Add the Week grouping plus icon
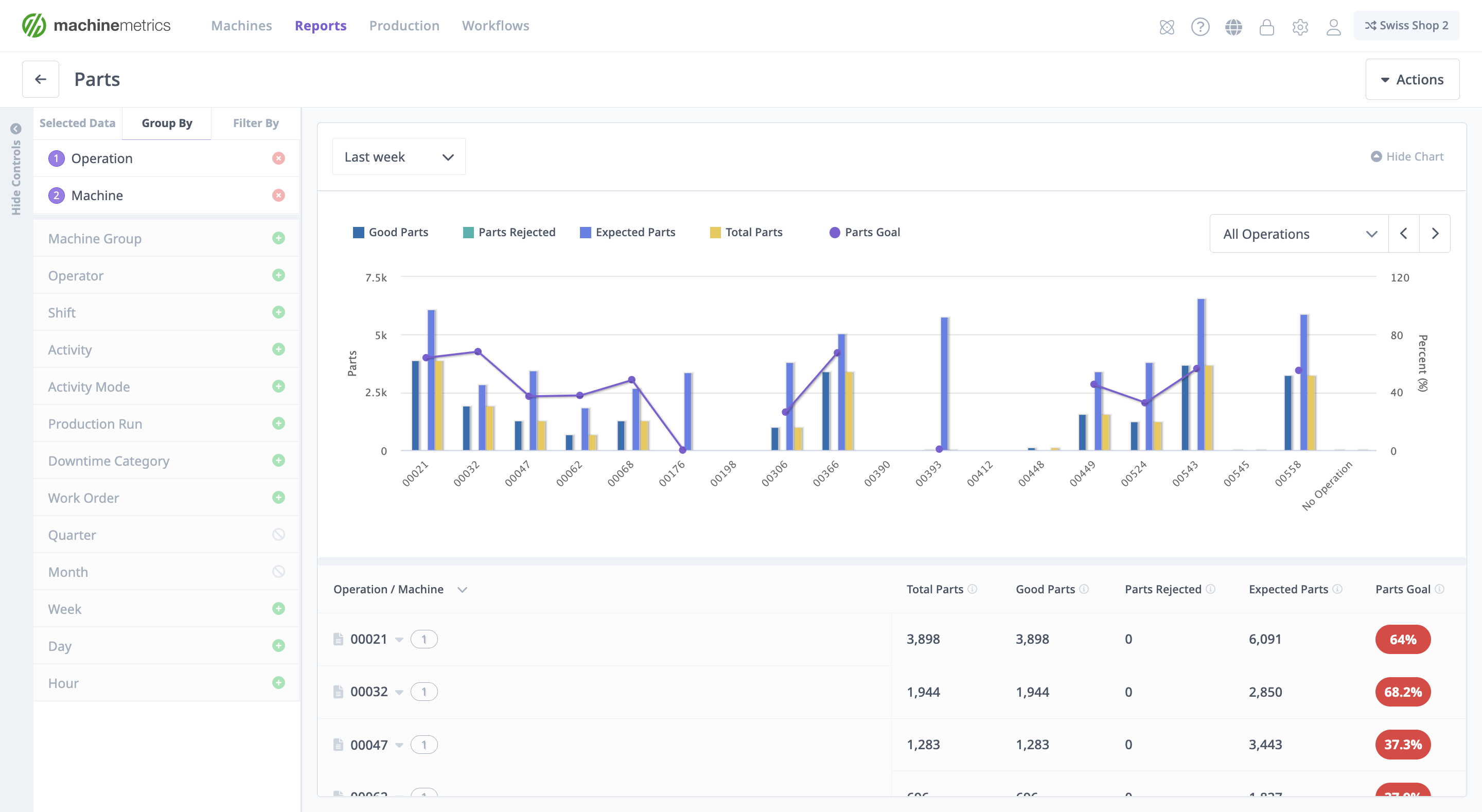 (278, 608)
